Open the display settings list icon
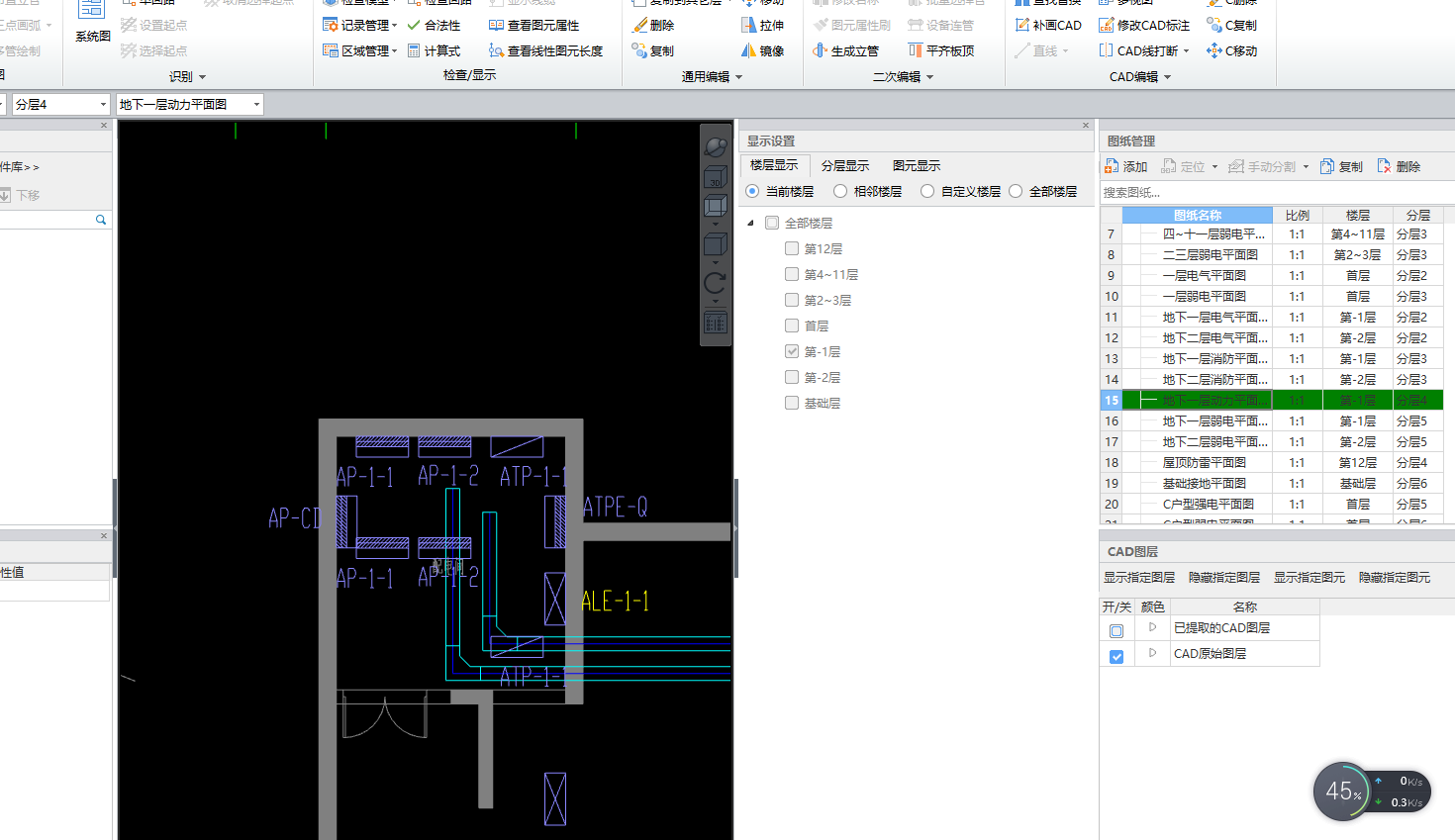 (716, 323)
